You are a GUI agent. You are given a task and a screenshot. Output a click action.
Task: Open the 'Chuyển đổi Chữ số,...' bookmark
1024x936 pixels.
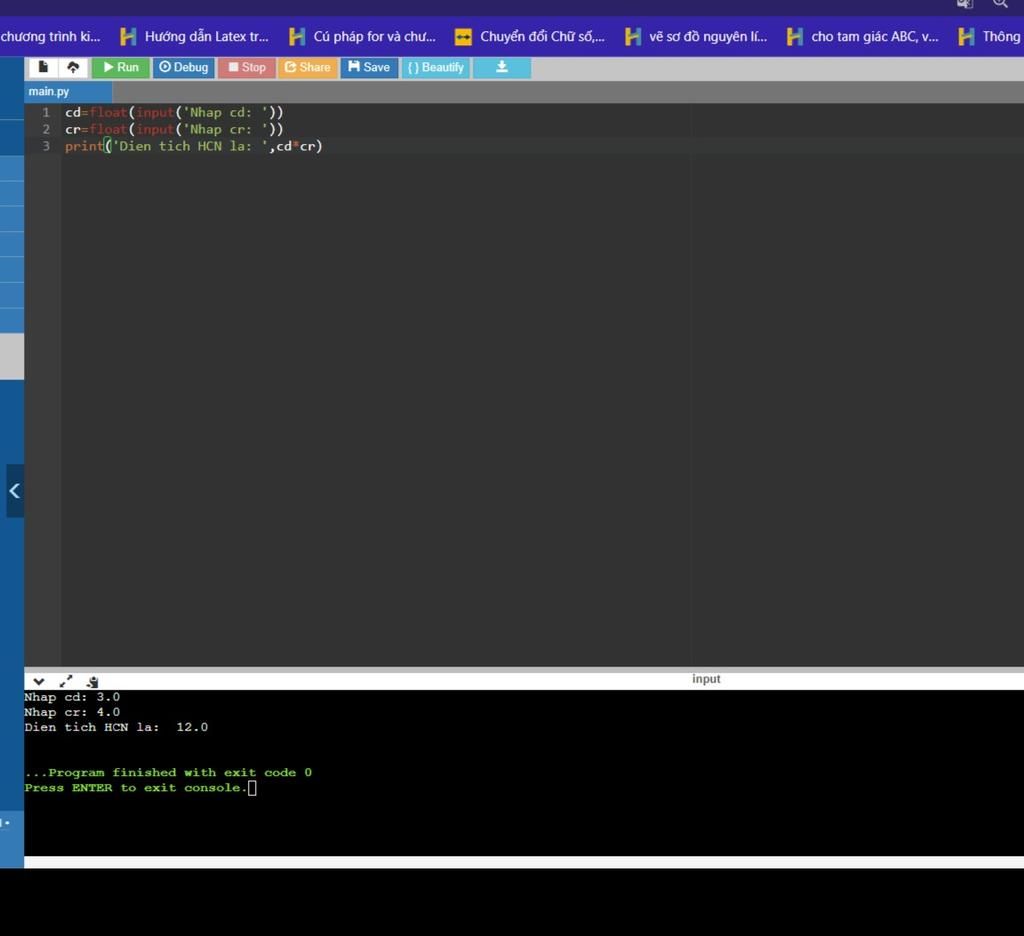coord(530,37)
